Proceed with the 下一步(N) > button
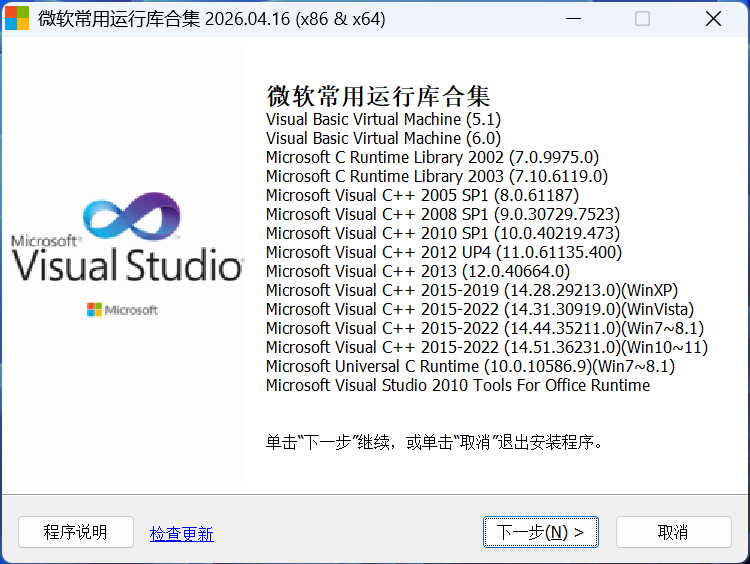 540,532
